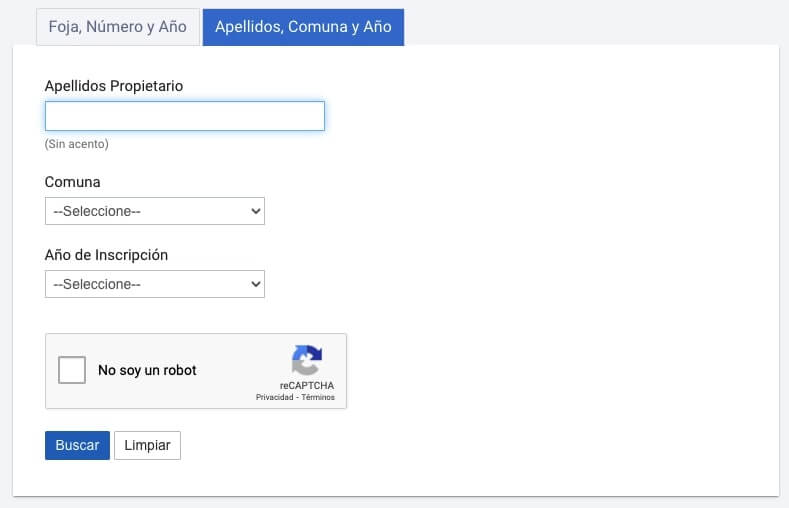This screenshot has width=789, height=508.
Task: Click the "Comuna" field label
Action: tap(73, 182)
